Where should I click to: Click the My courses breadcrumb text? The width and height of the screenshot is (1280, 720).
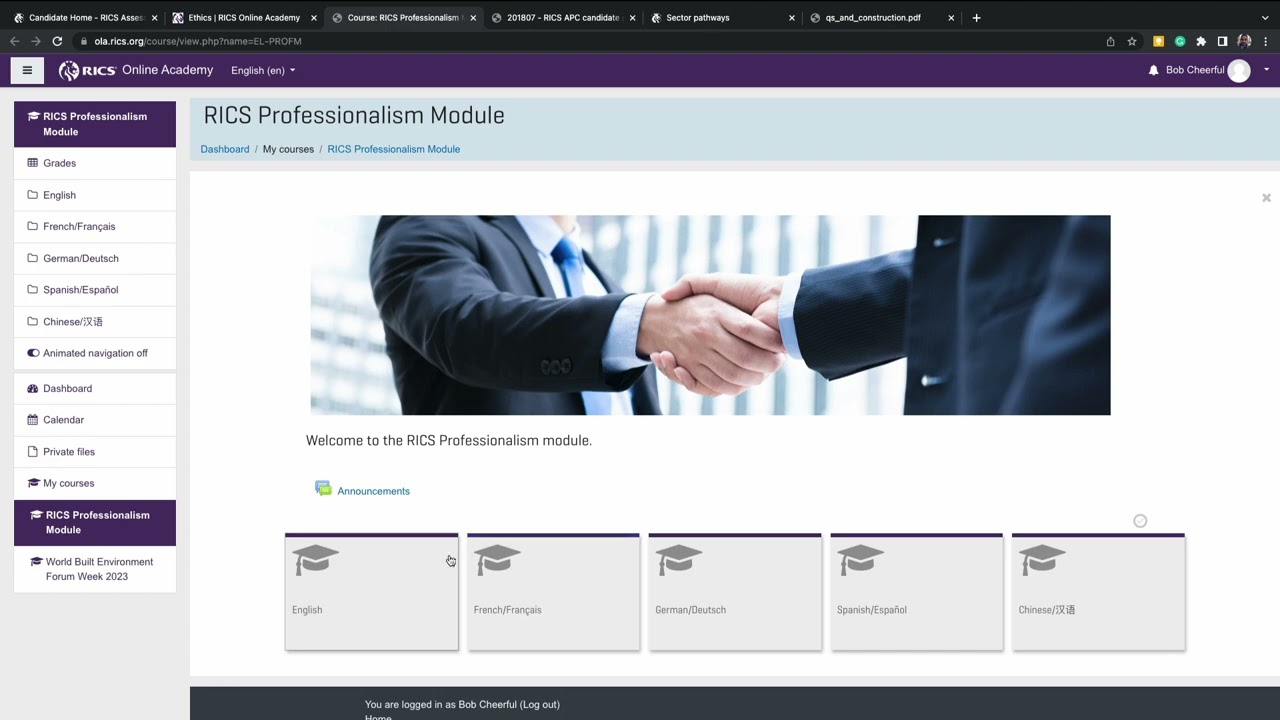point(288,149)
